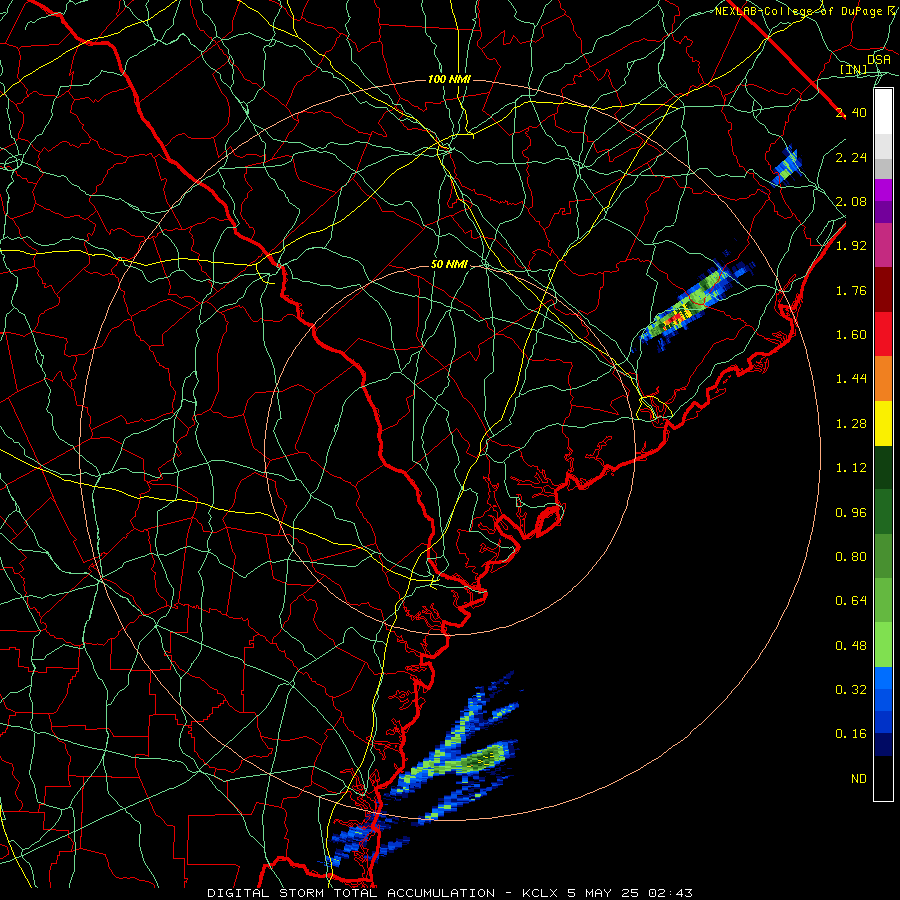Screen dimensions: 900x900
Task: Click the KCLX station identifier in caption
Action: pos(540,893)
